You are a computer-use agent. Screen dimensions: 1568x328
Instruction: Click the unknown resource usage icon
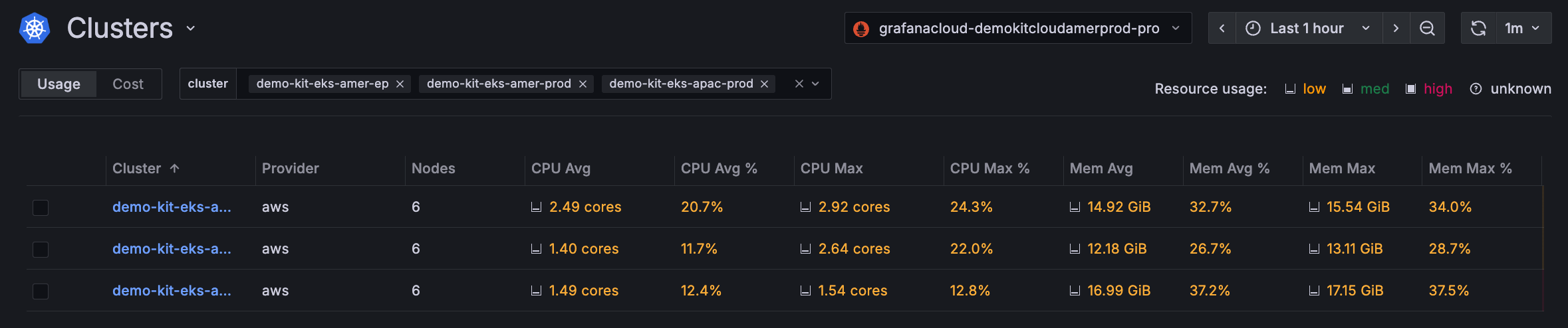coord(1476,89)
